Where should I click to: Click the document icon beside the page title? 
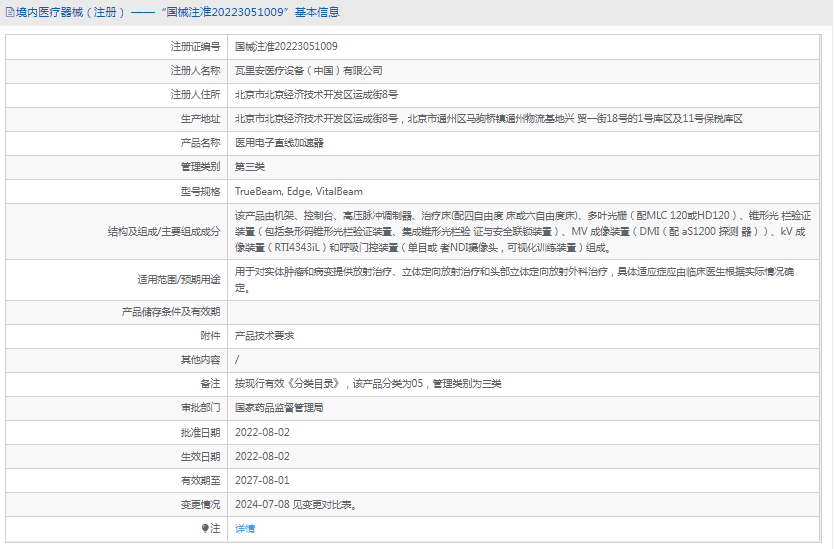click(10, 12)
